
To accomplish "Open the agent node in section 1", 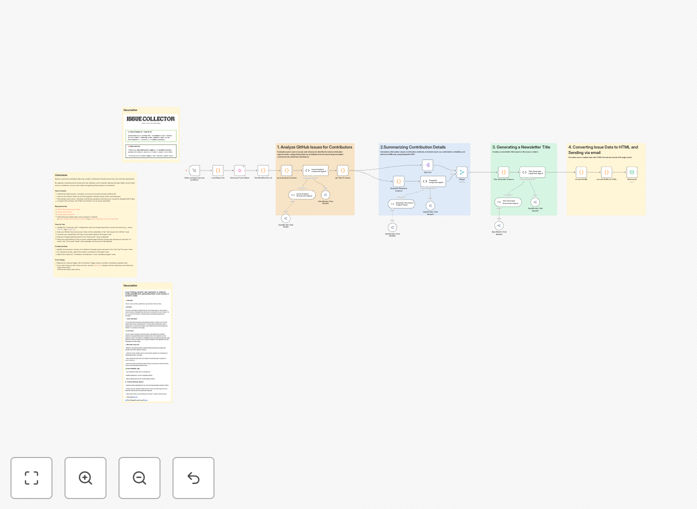I will point(316,170).
